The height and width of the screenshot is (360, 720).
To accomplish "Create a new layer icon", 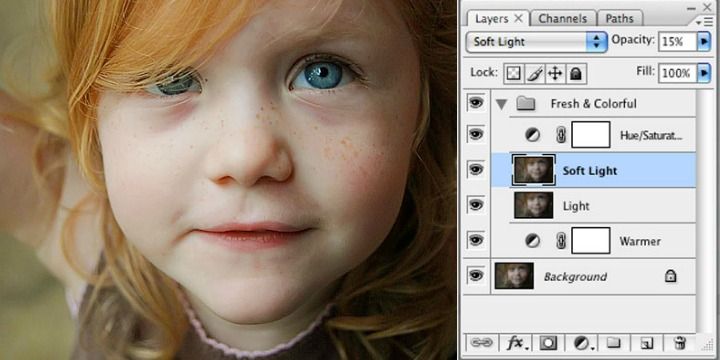I will pos(647,343).
